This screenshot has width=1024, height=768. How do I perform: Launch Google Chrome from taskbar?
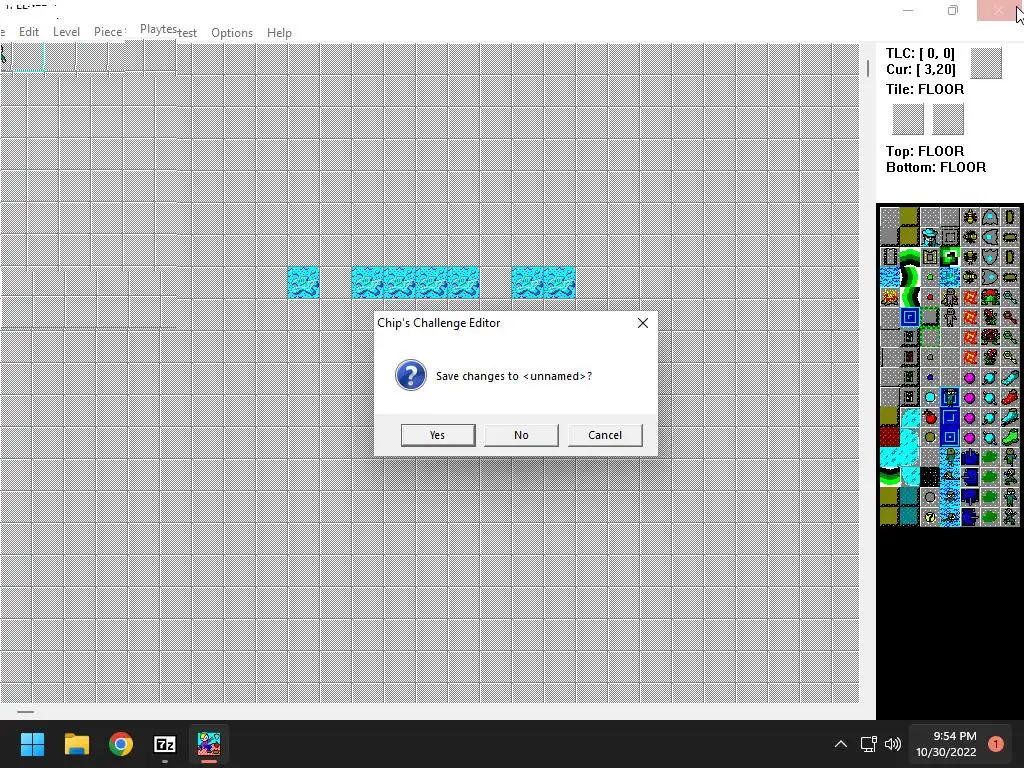point(121,744)
